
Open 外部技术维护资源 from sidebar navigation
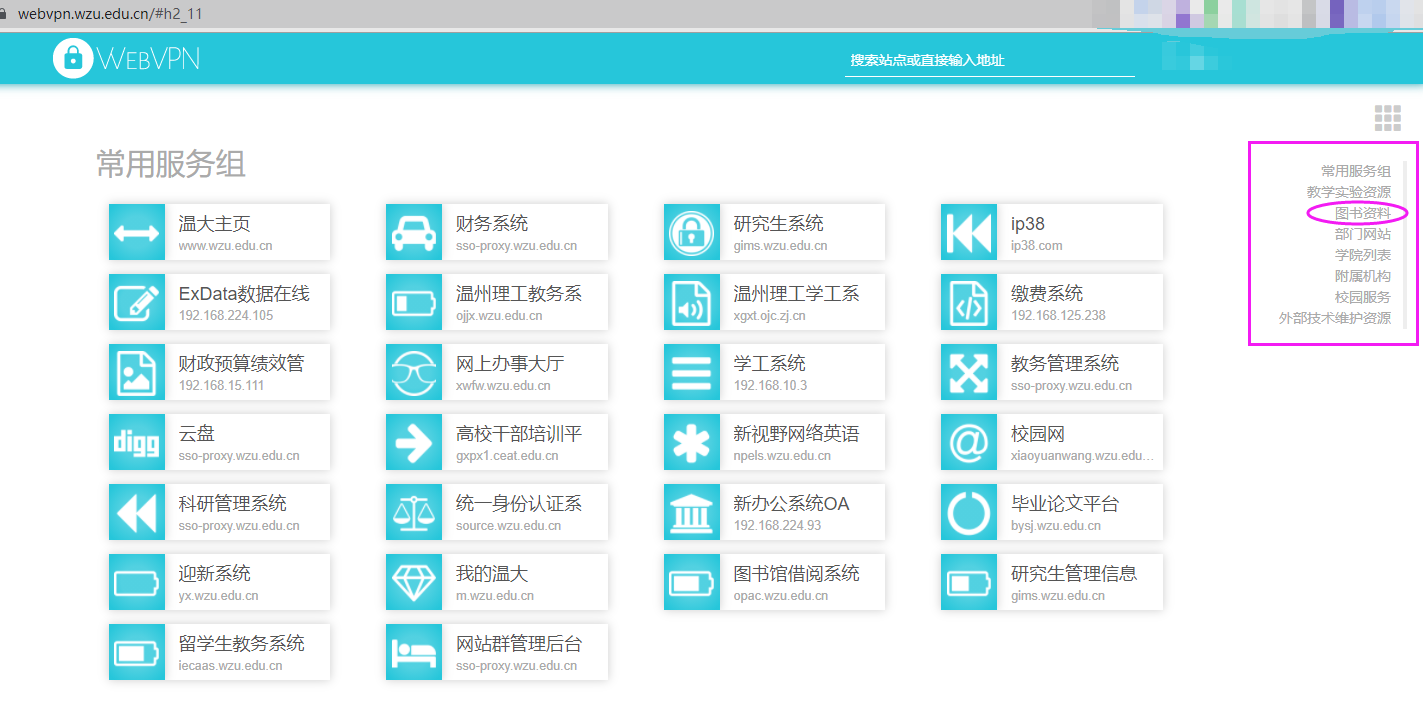pyautogui.click(x=1334, y=318)
